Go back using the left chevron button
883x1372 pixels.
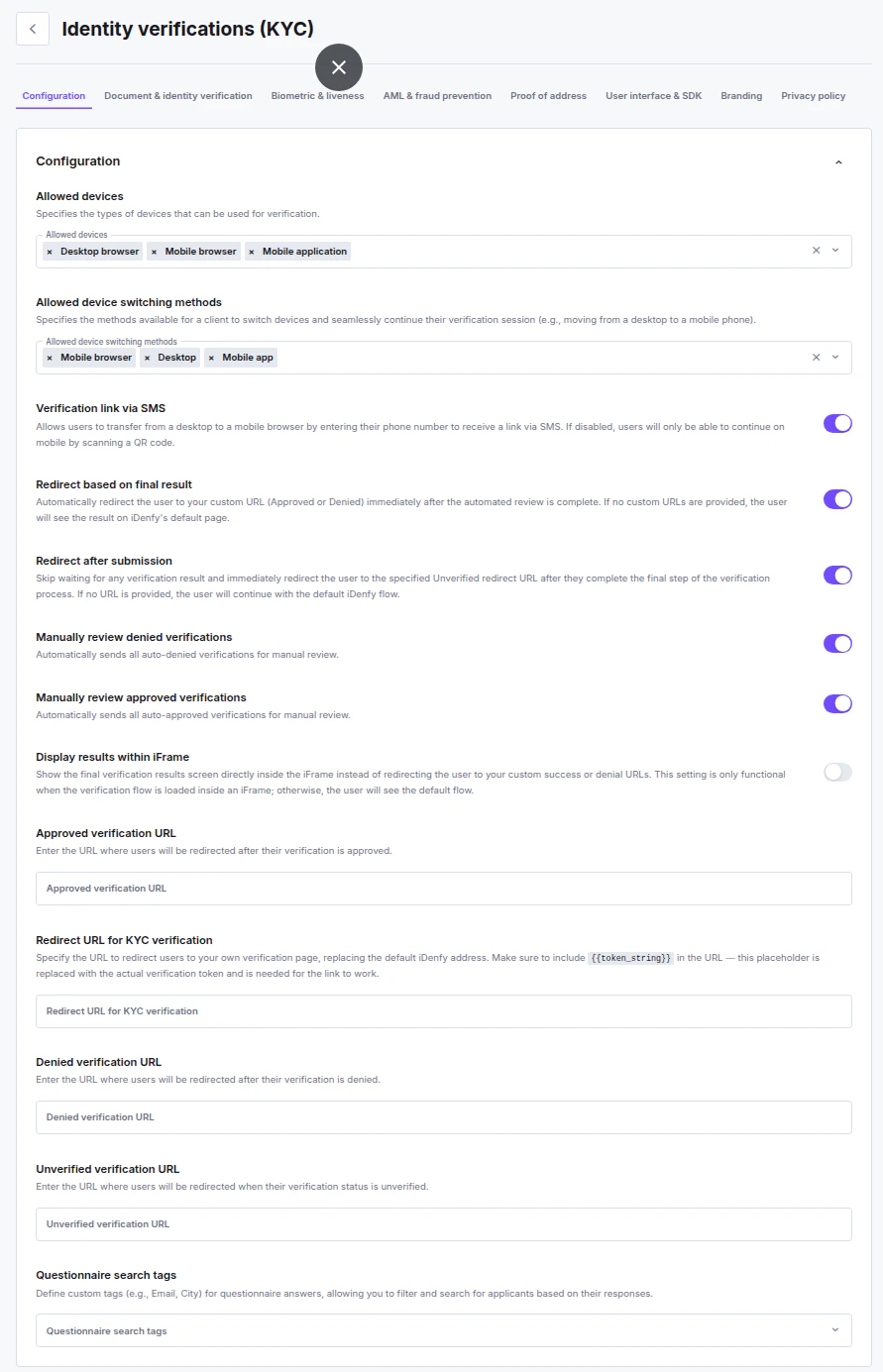click(x=33, y=29)
